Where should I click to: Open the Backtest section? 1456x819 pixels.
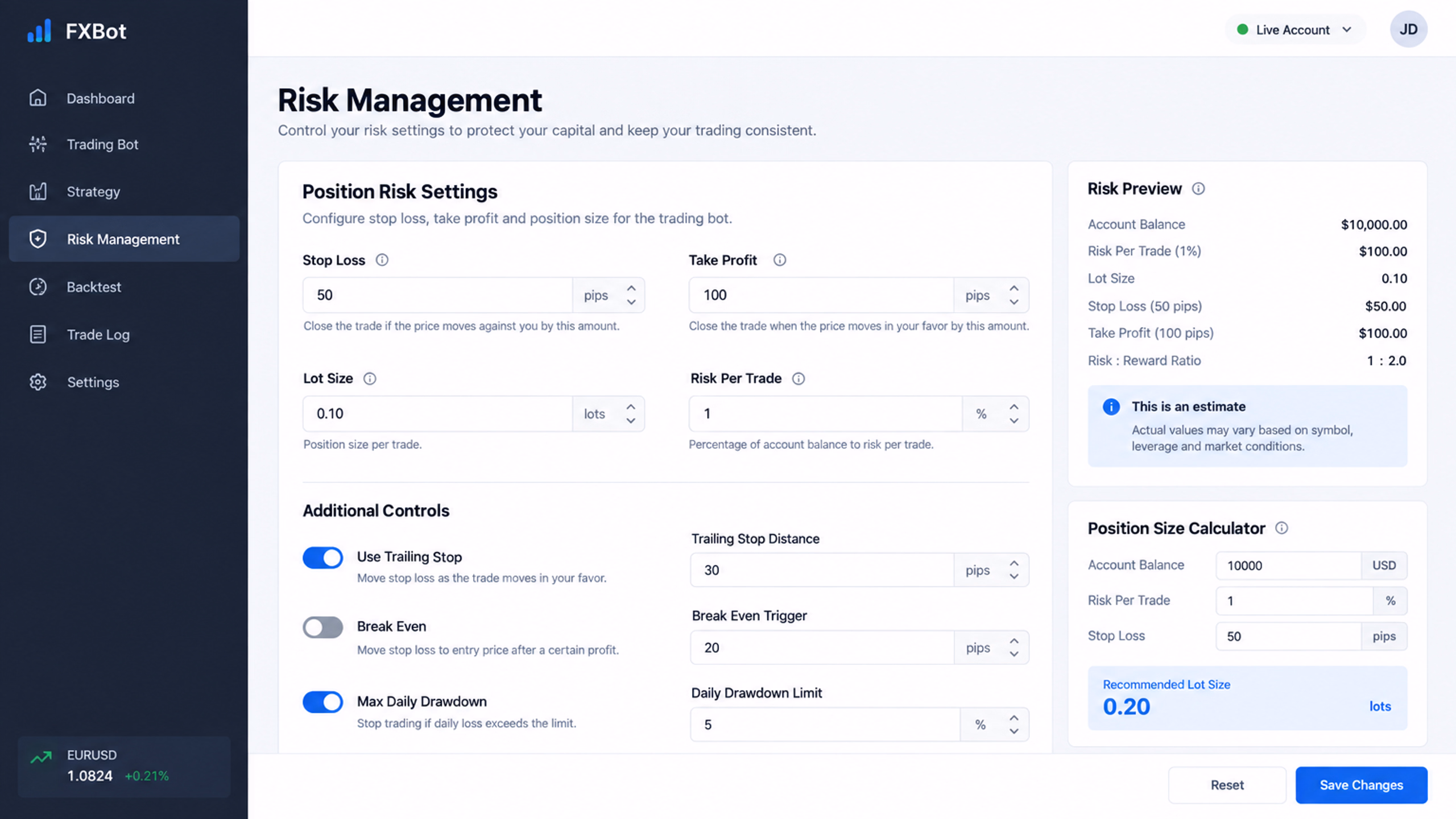pos(124,287)
